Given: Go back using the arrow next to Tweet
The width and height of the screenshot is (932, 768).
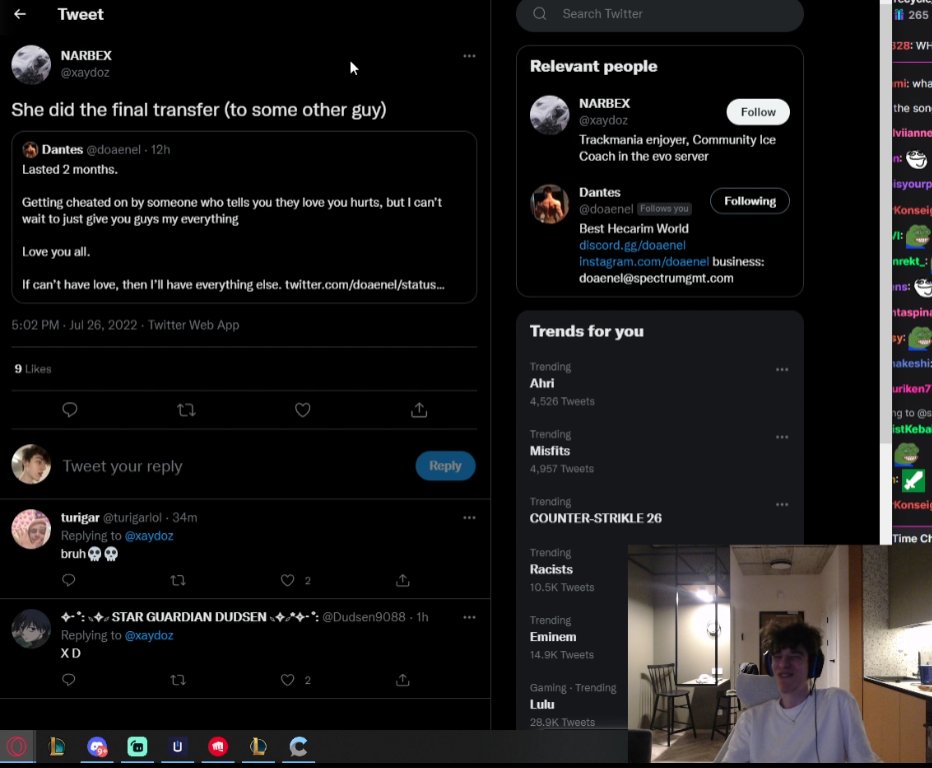Looking at the screenshot, I should click(20, 14).
